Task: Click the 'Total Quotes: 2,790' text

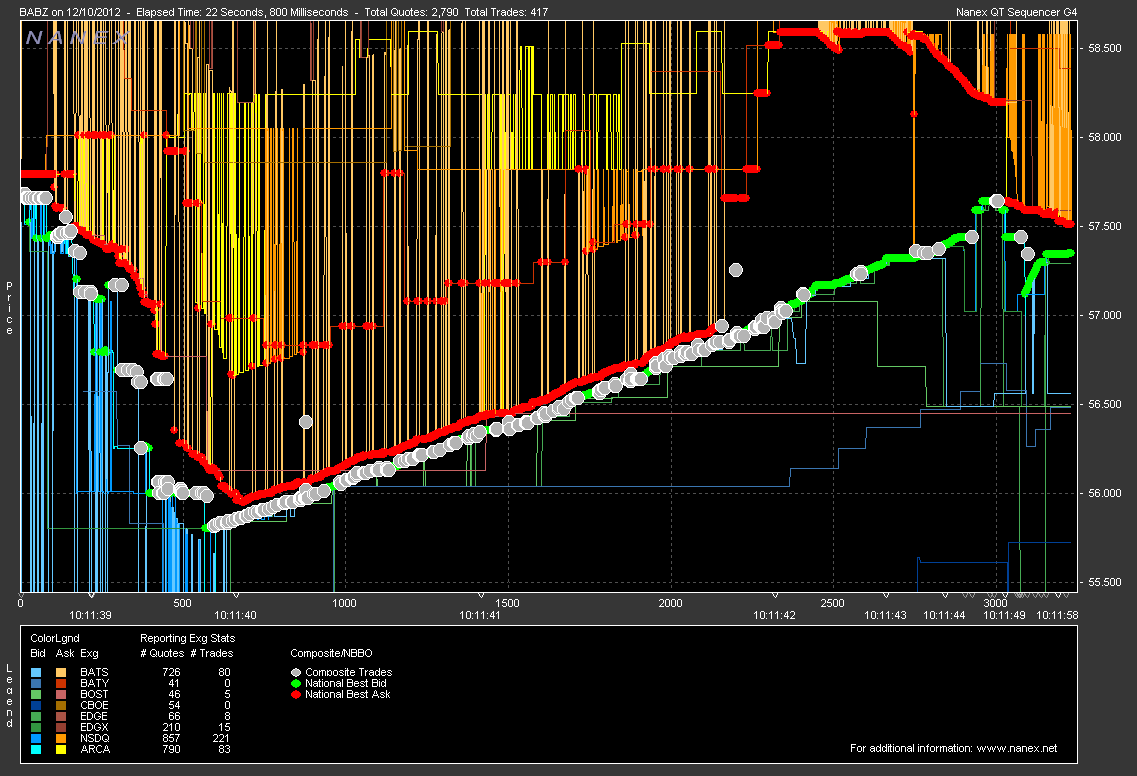Action: pyautogui.click(x=411, y=12)
